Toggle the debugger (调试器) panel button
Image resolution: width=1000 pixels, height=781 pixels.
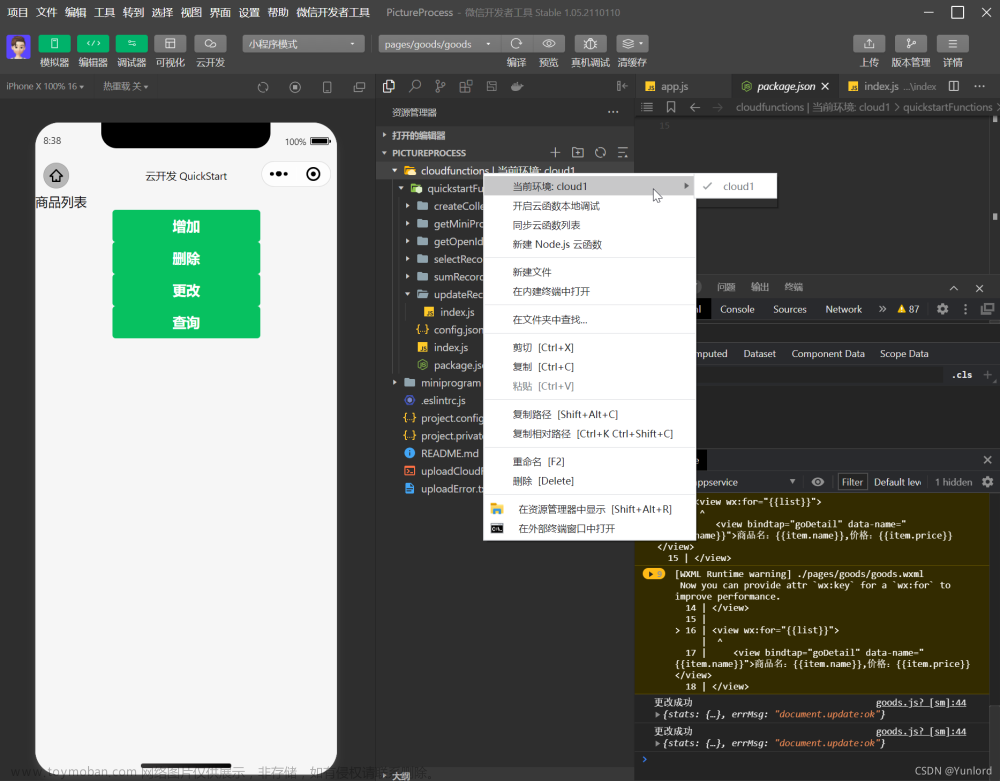click(131, 43)
